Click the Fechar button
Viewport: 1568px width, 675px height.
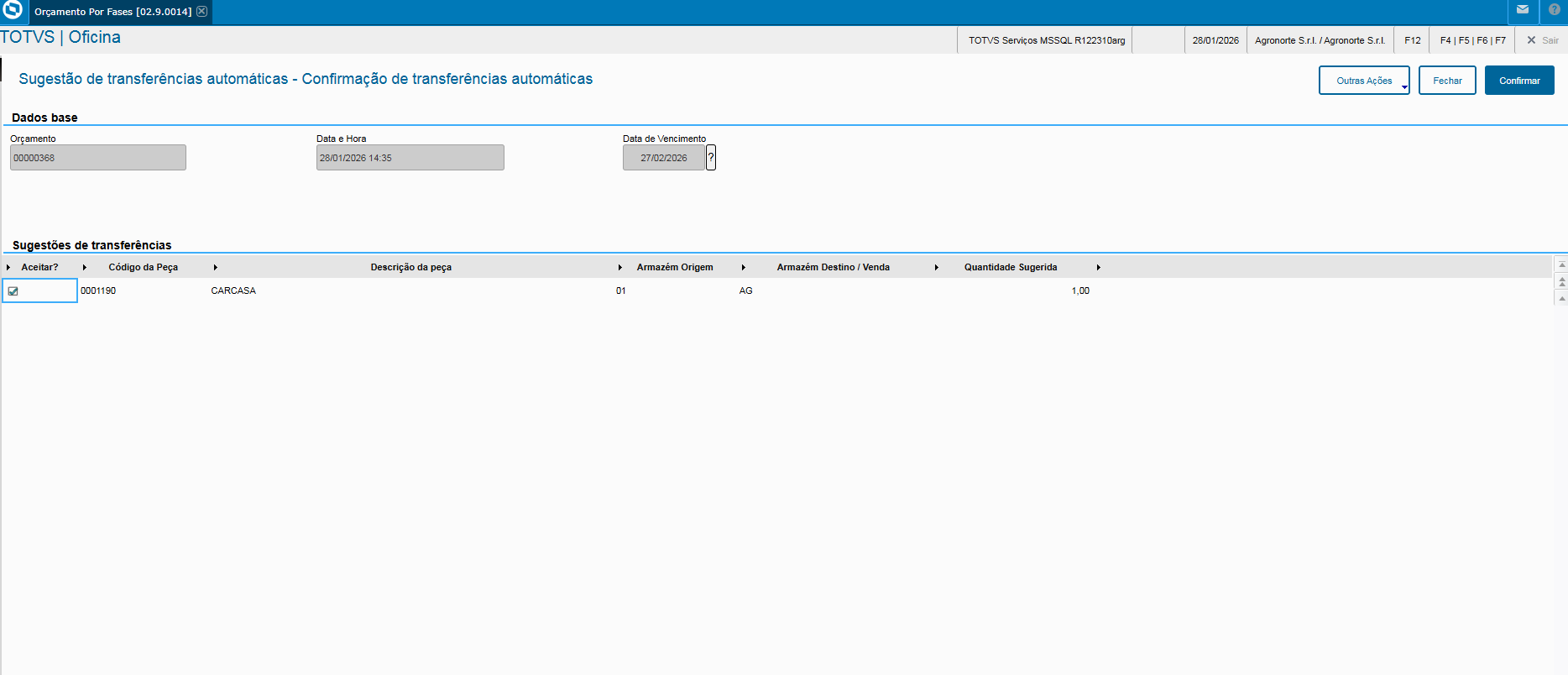tap(1447, 81)
